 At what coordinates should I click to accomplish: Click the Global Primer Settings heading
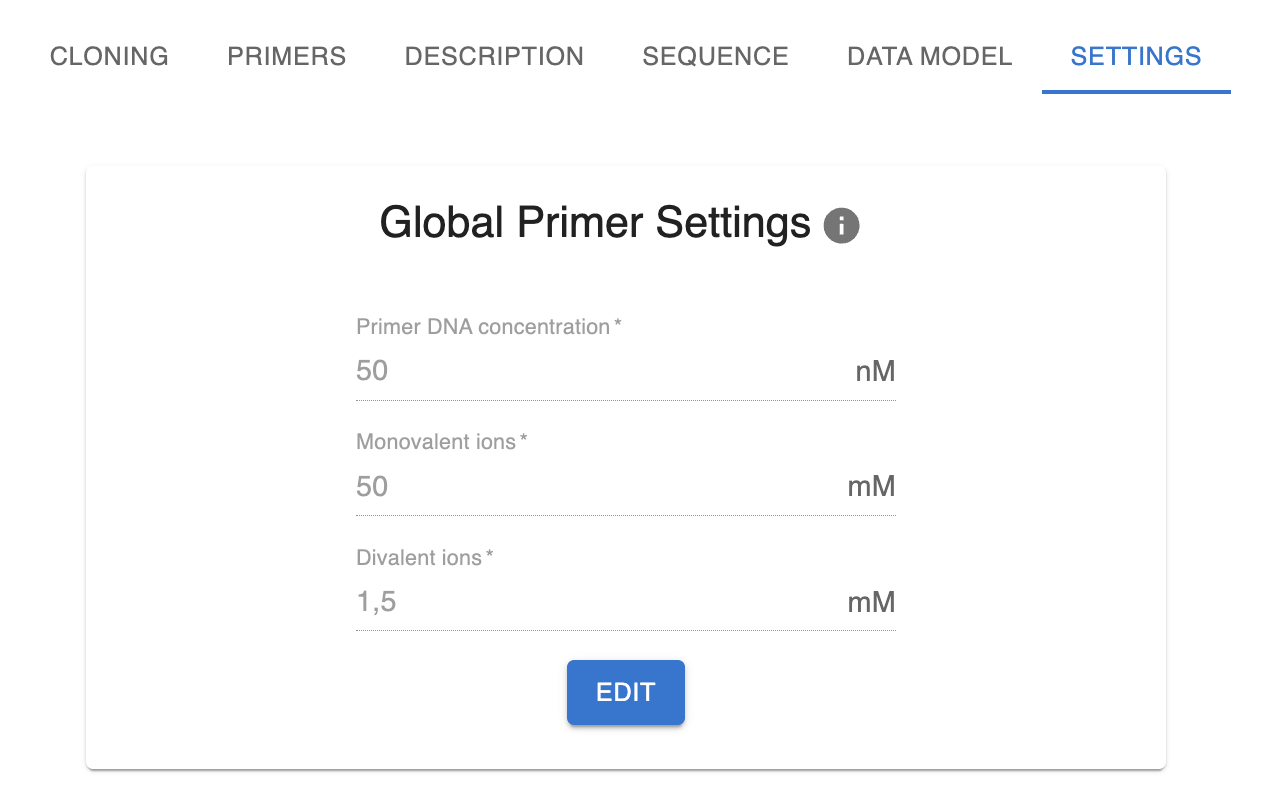tap(595, 223)
